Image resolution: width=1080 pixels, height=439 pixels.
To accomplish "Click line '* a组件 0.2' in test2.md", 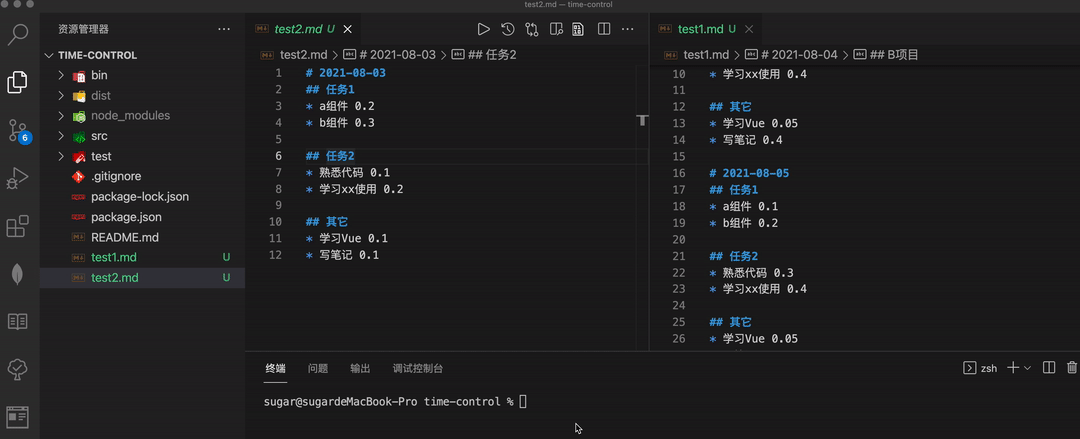I will coord(340,106).
